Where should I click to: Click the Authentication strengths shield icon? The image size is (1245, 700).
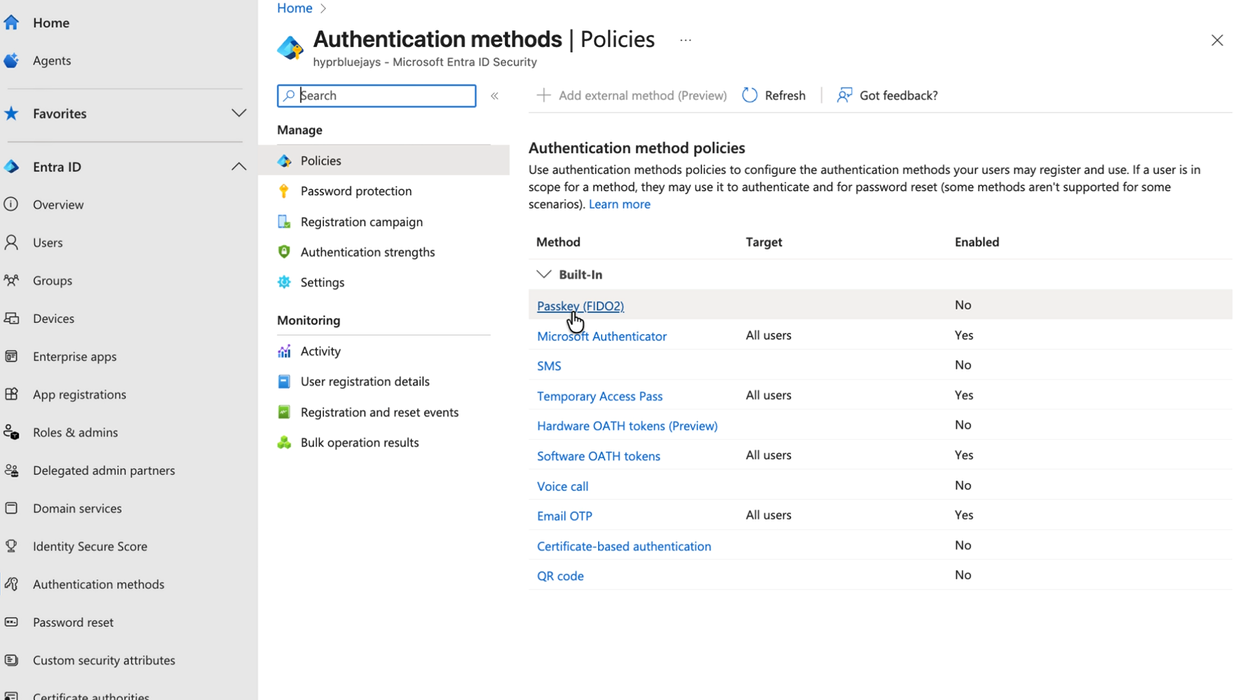(284, 252)
